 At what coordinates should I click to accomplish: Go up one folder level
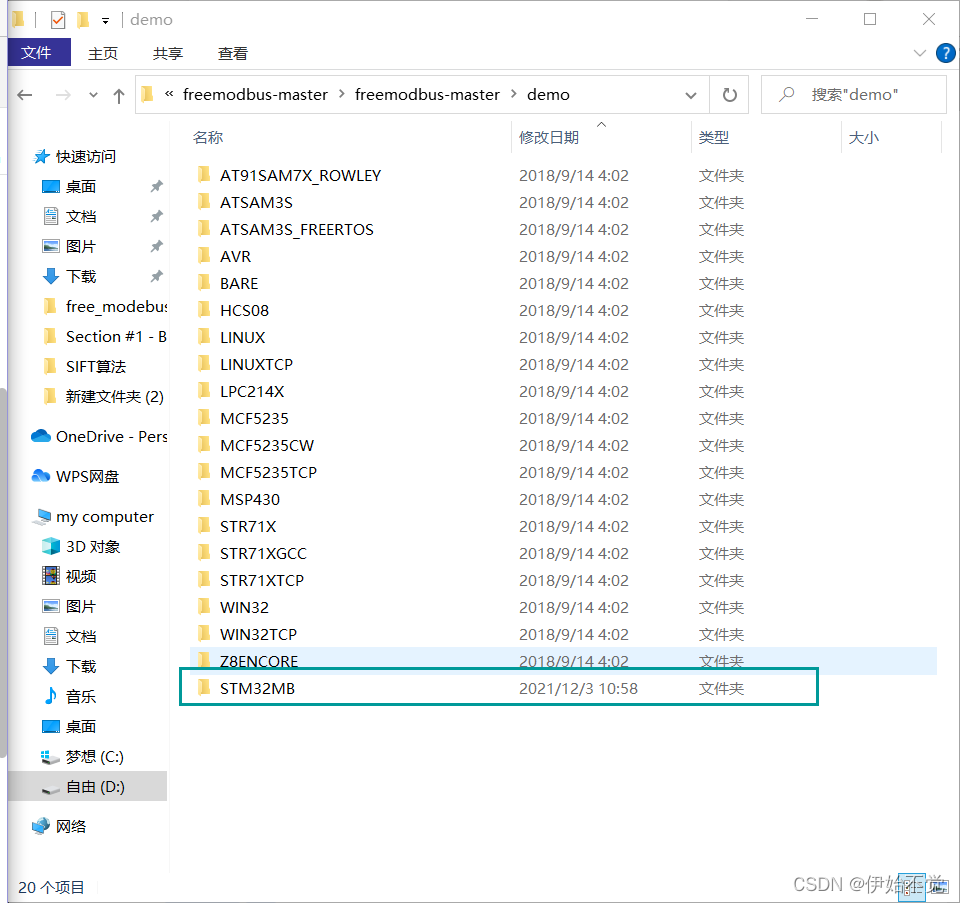[119, 96]
